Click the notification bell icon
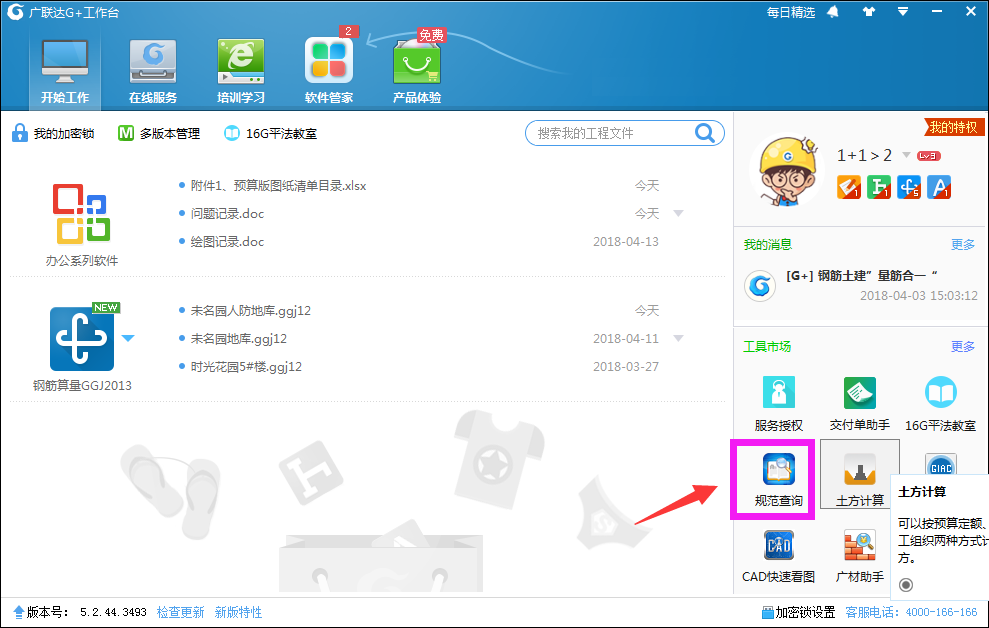989x628 pixels. 833,12
